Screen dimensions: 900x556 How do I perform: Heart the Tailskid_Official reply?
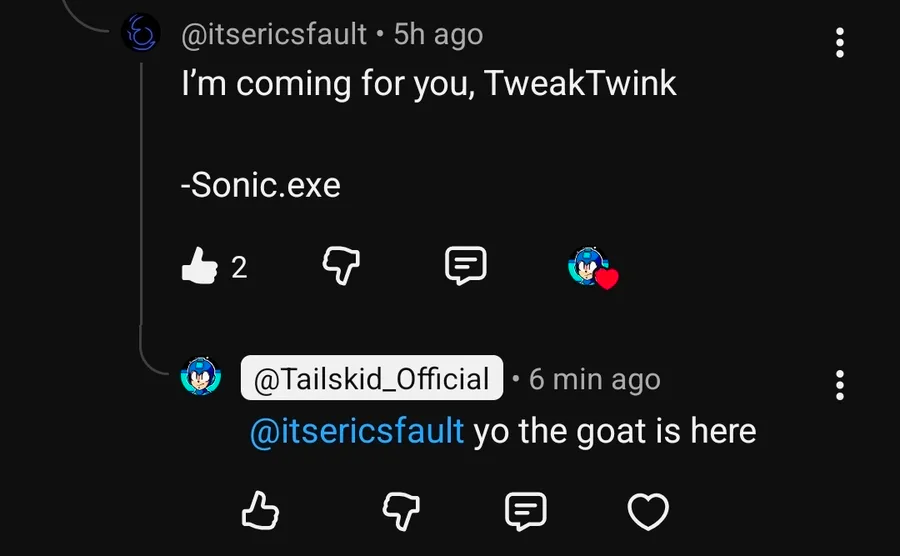pos(647,511)
